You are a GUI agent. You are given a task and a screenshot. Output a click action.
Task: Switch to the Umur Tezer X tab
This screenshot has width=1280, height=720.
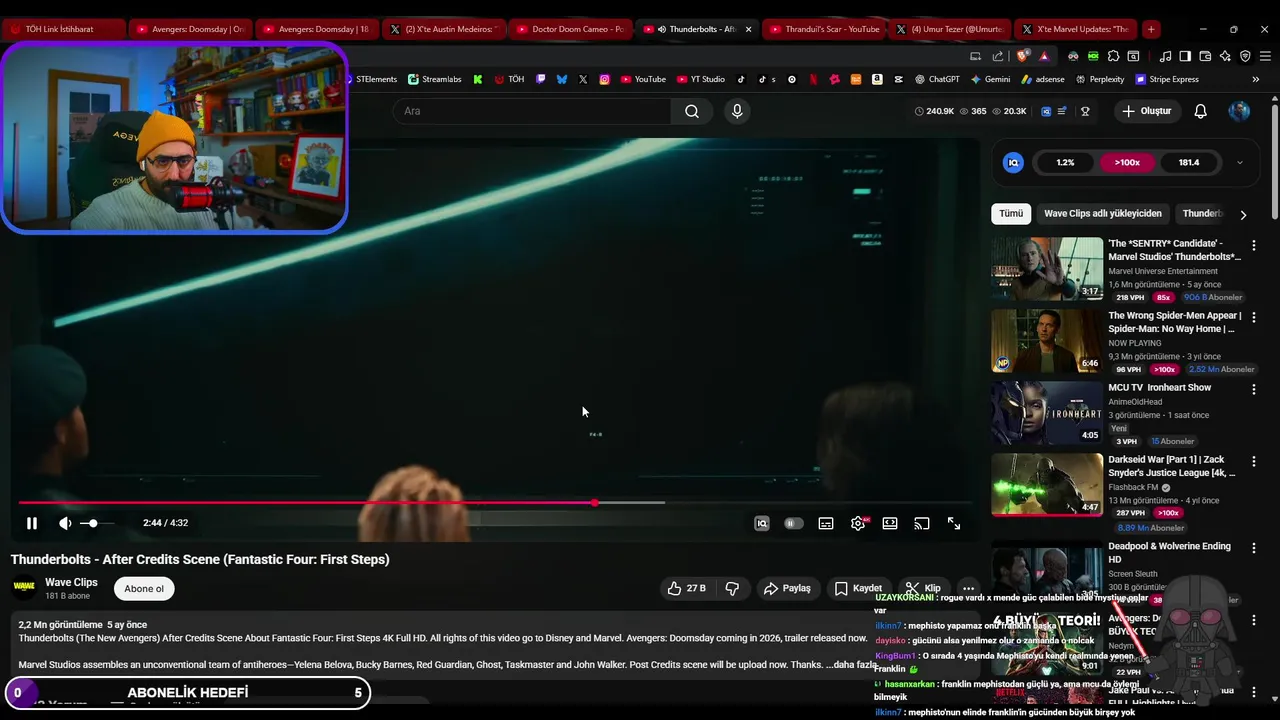point(949,29)
